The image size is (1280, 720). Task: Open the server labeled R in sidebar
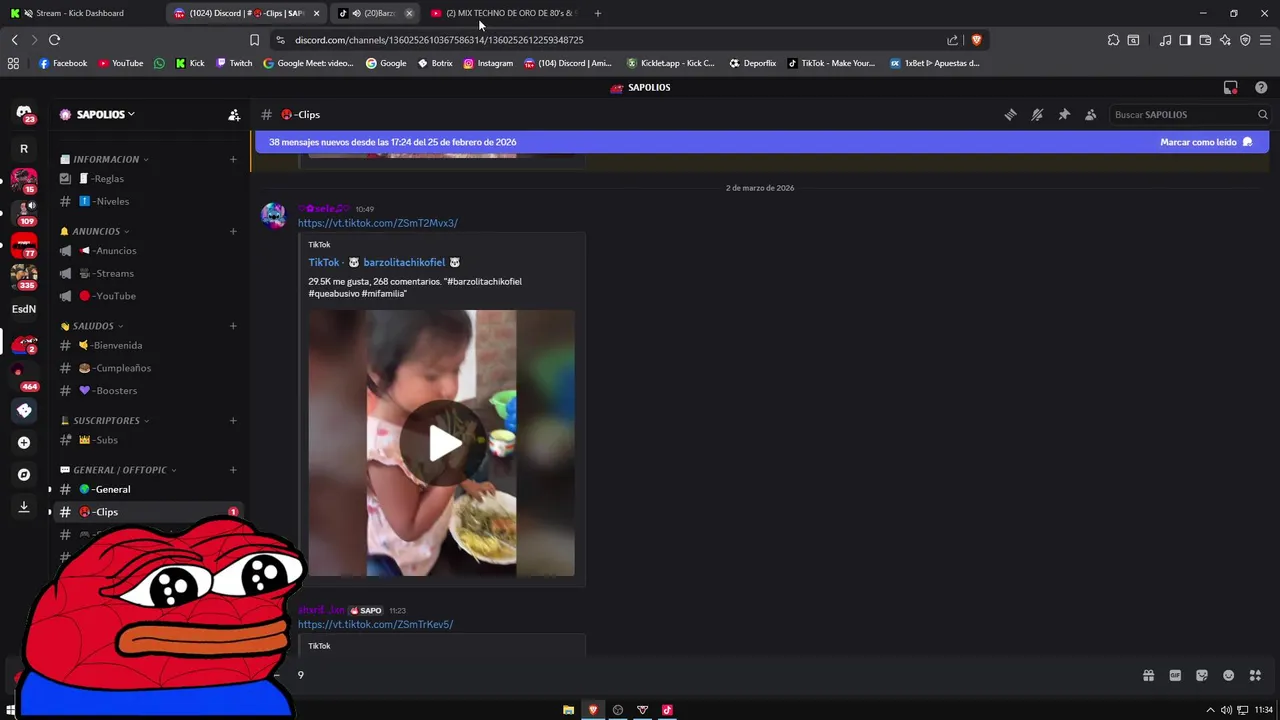click(24, 149)
